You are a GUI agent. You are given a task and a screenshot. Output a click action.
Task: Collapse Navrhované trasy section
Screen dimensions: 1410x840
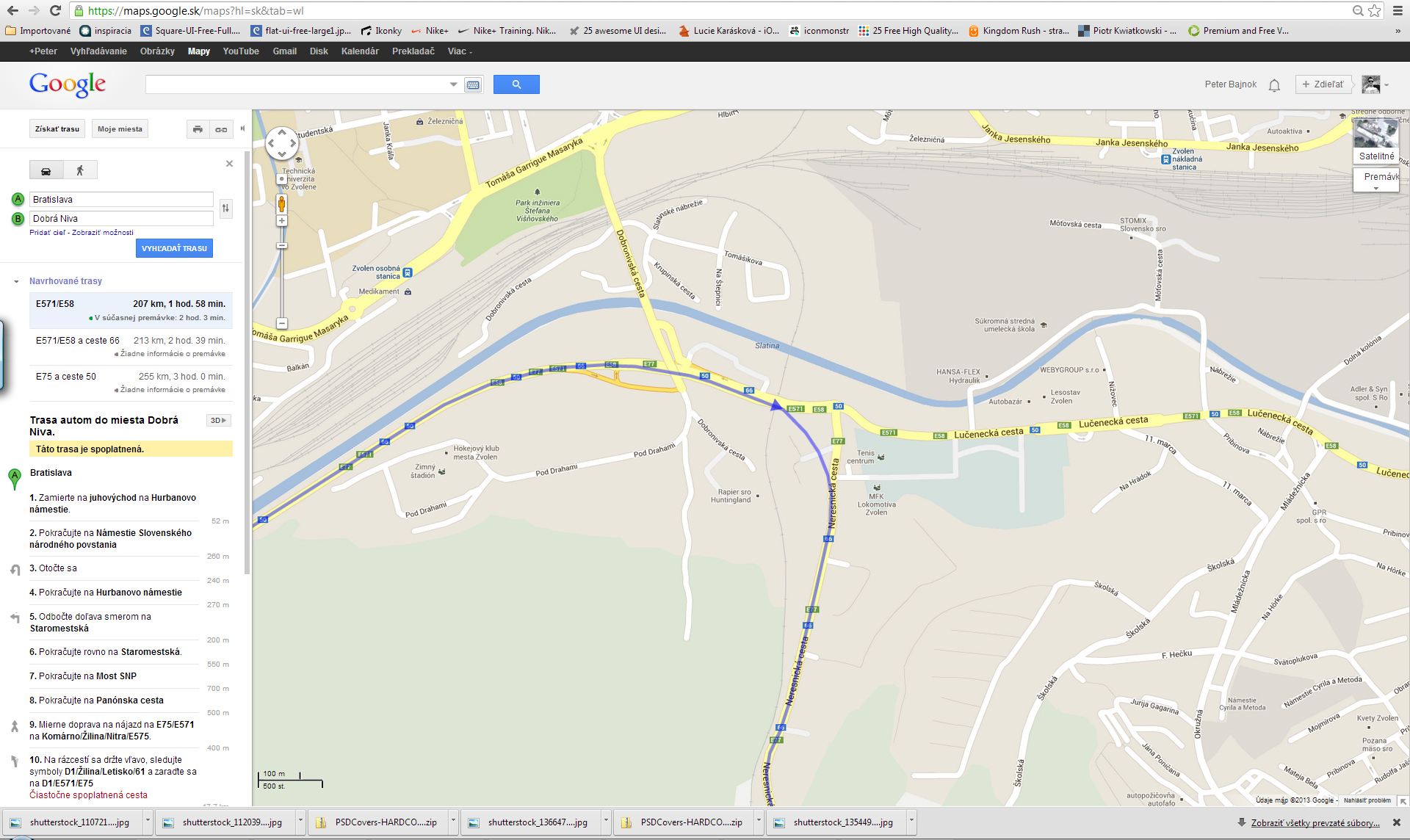click(16, 282)
